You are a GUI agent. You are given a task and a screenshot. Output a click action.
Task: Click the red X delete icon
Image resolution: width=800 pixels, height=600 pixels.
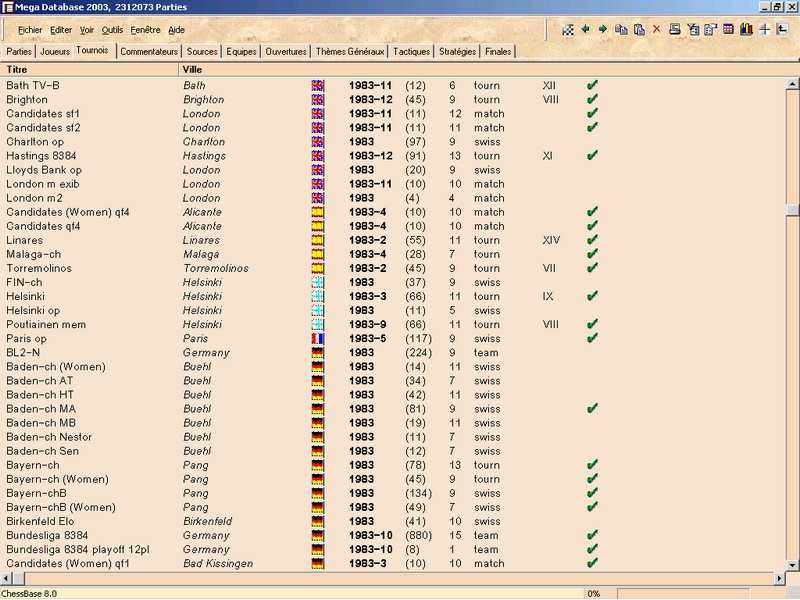(656, 29)
